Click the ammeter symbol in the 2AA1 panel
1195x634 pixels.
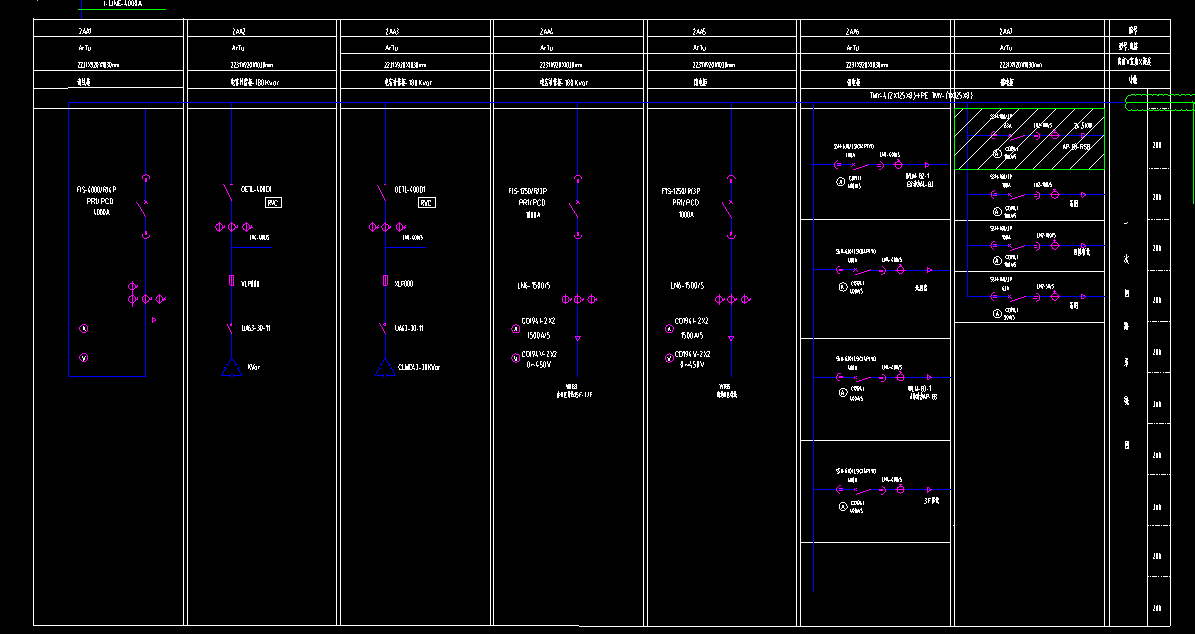click(84, 328)
